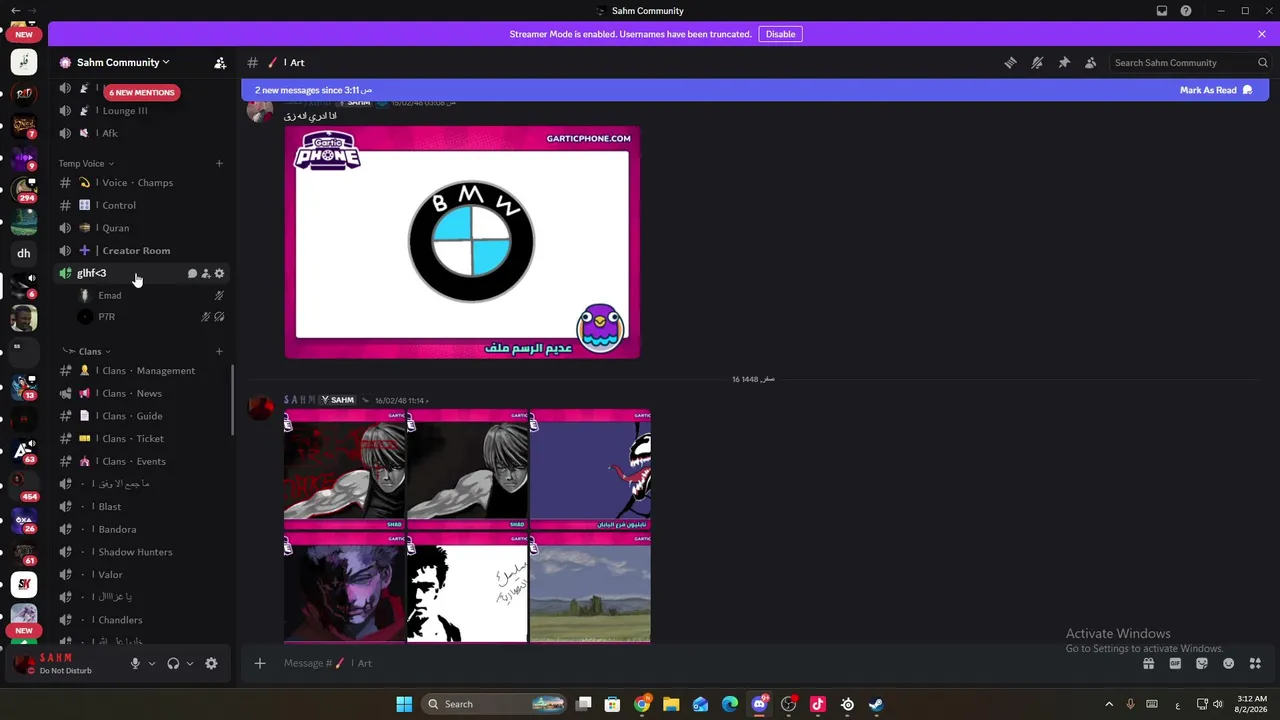Toggle the channel notification bell mute

pos(1037,62)
